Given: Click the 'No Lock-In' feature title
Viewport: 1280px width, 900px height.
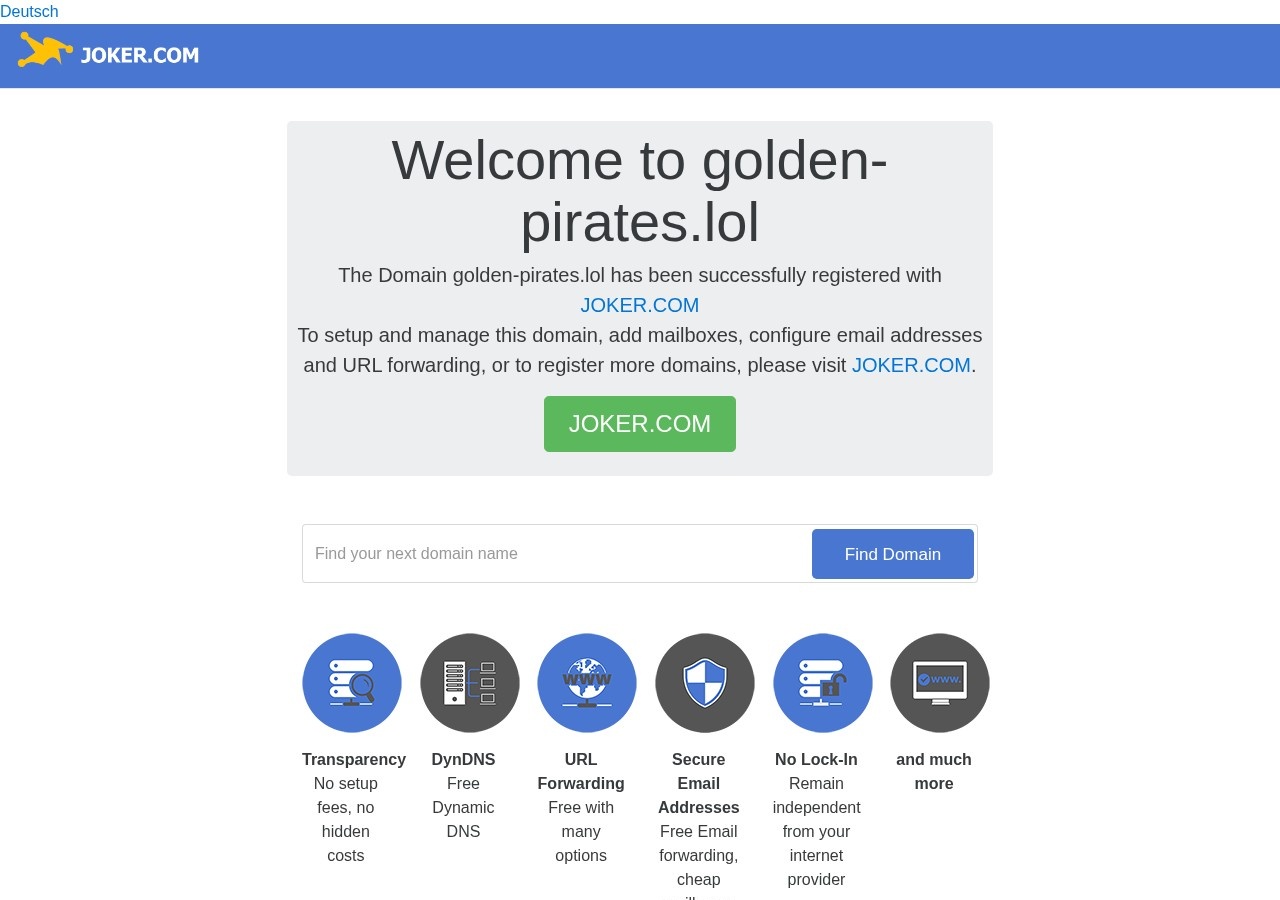Looking at the screenshot, I should click(x=816, y=759).
